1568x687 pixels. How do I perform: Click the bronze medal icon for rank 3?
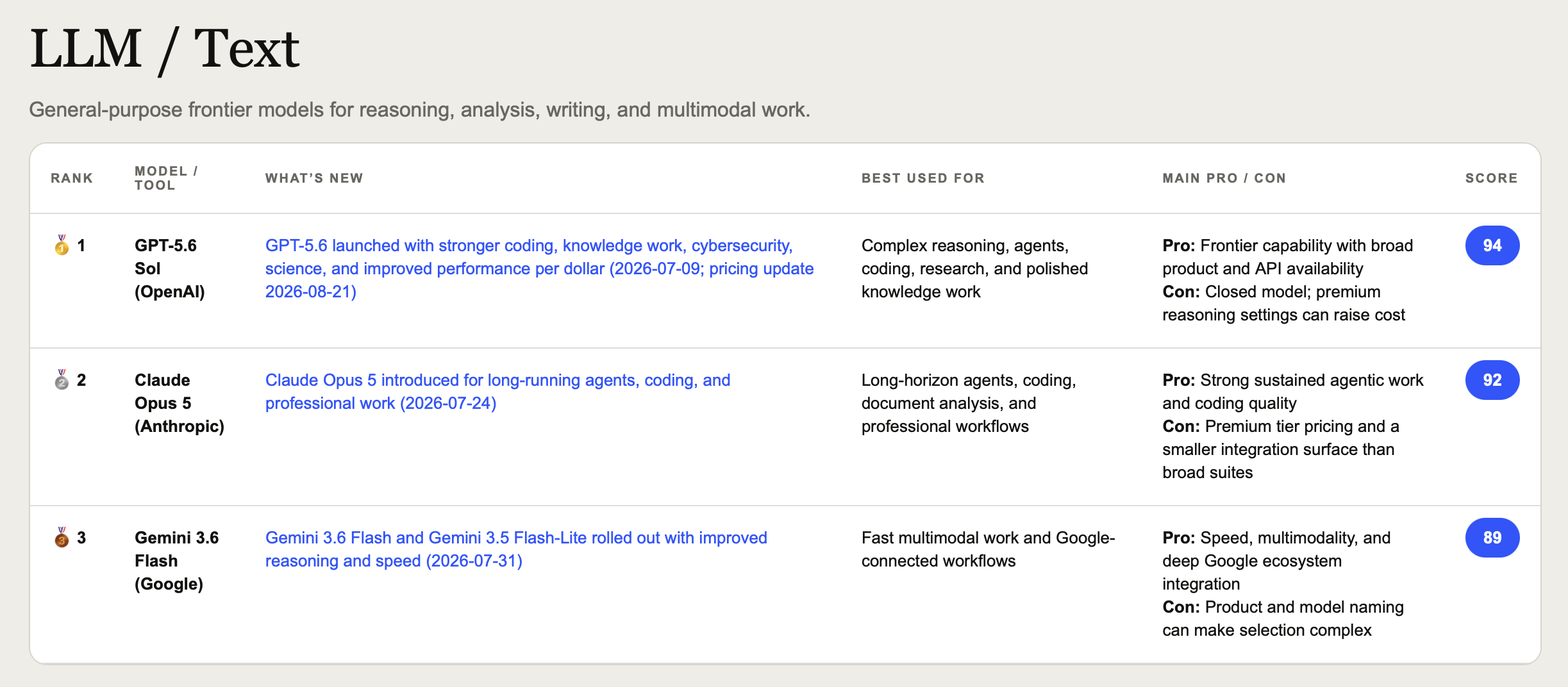coord(62,538)
